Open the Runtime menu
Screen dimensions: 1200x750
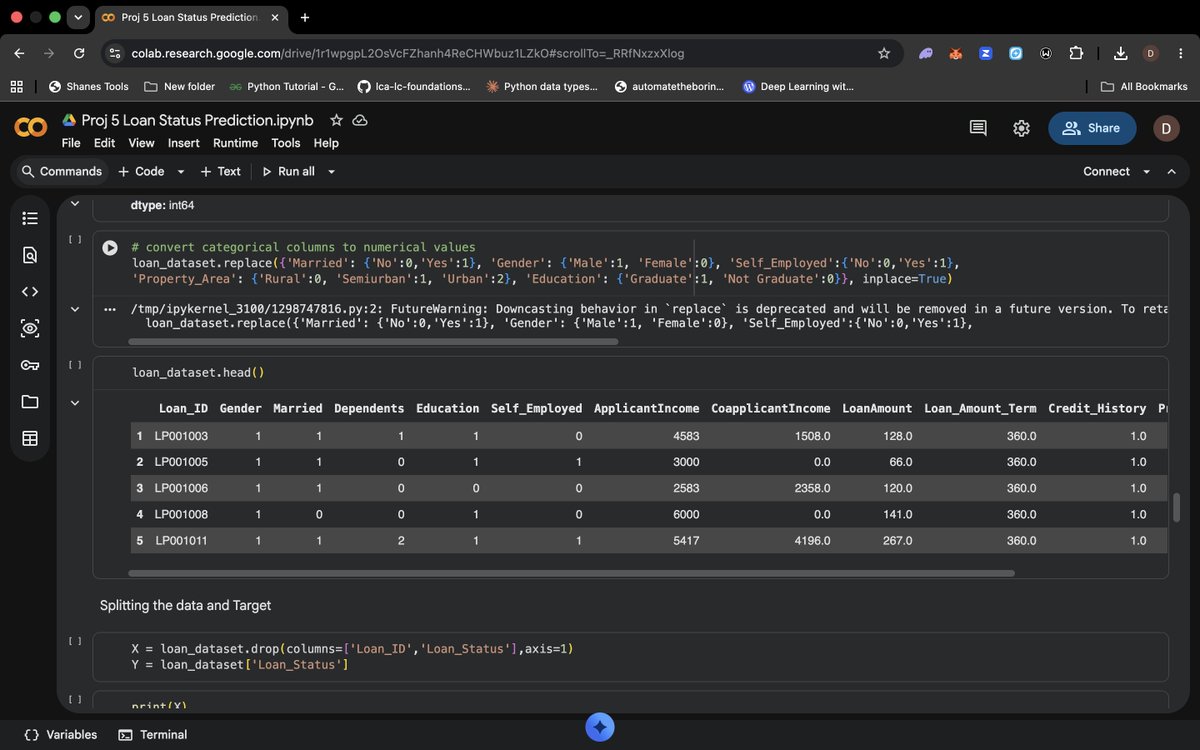point(235,143)
